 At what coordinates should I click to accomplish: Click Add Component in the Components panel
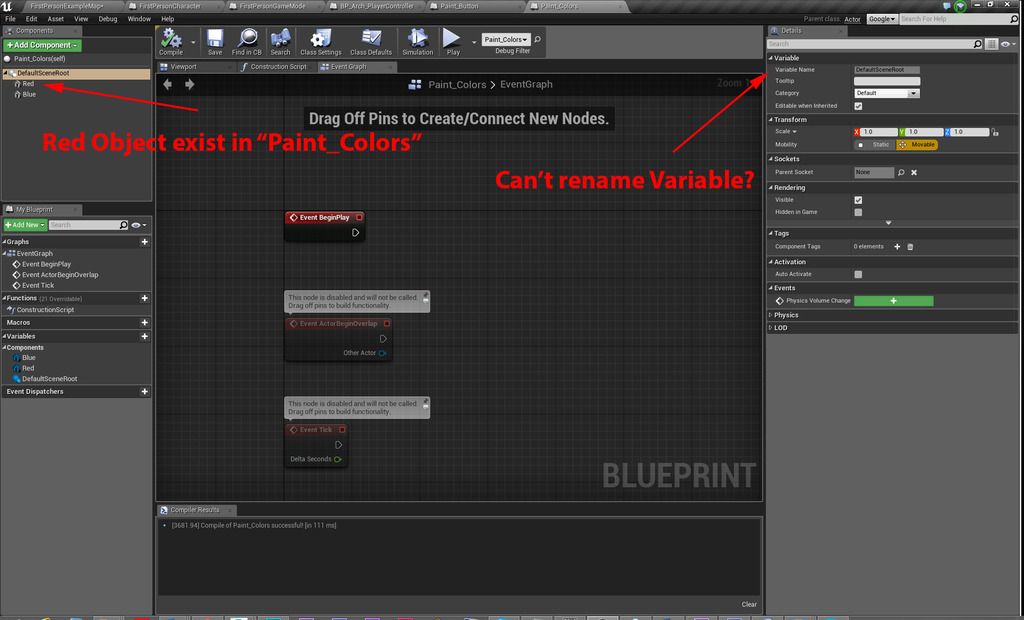42,45
